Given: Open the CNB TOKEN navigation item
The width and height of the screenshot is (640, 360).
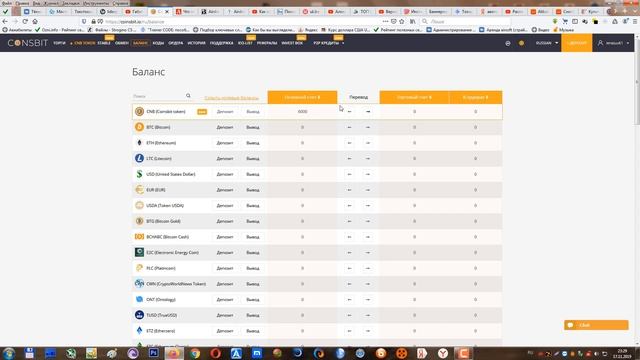Looking at the screenshot, I should pyautogui.click(x=83, y=43).
